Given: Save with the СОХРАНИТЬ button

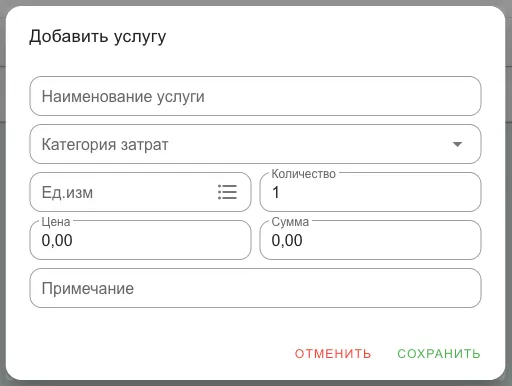Looking at the screenshot, I should click(439, 354).
